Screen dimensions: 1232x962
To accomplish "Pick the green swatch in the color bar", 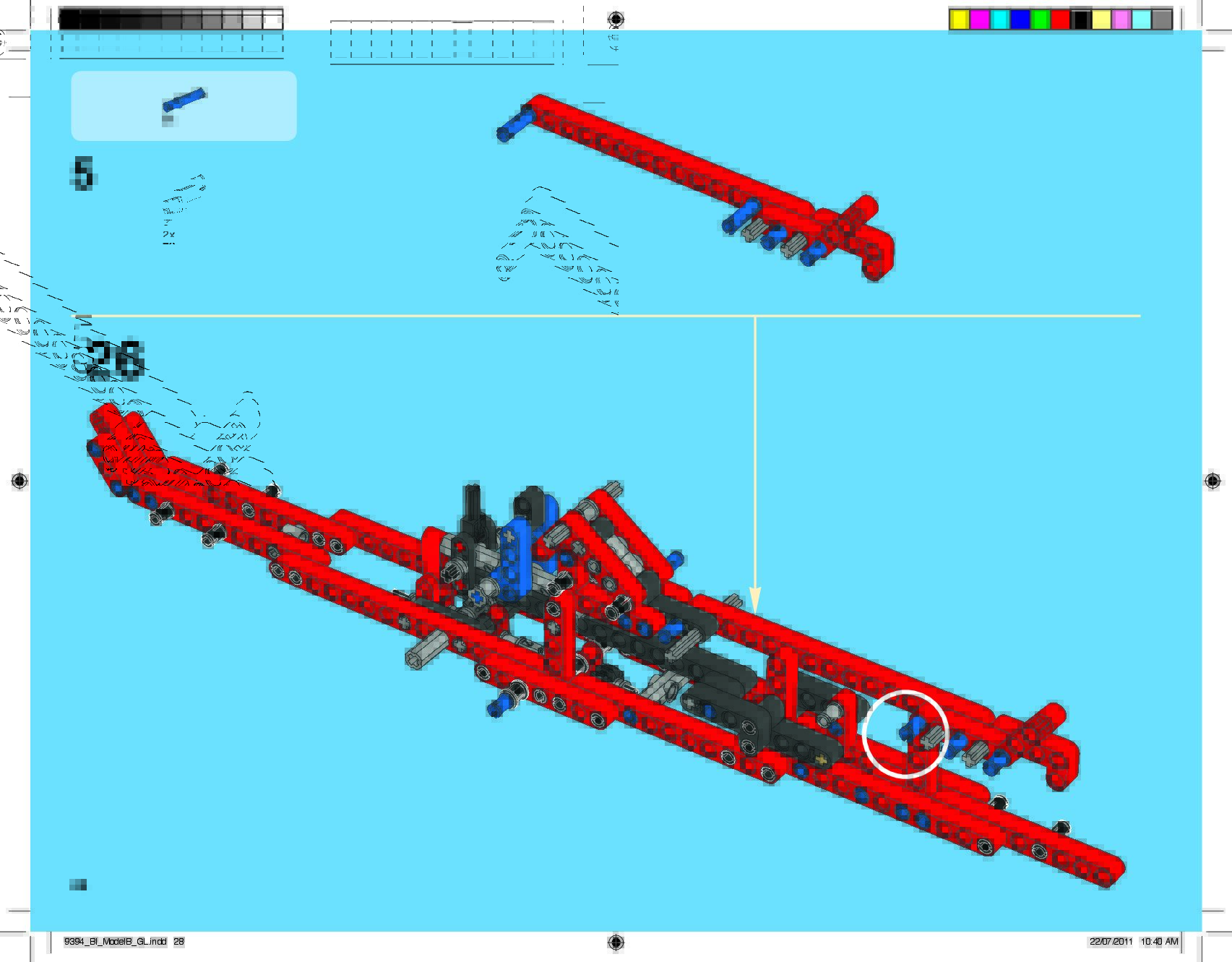I will (1040, 20).
